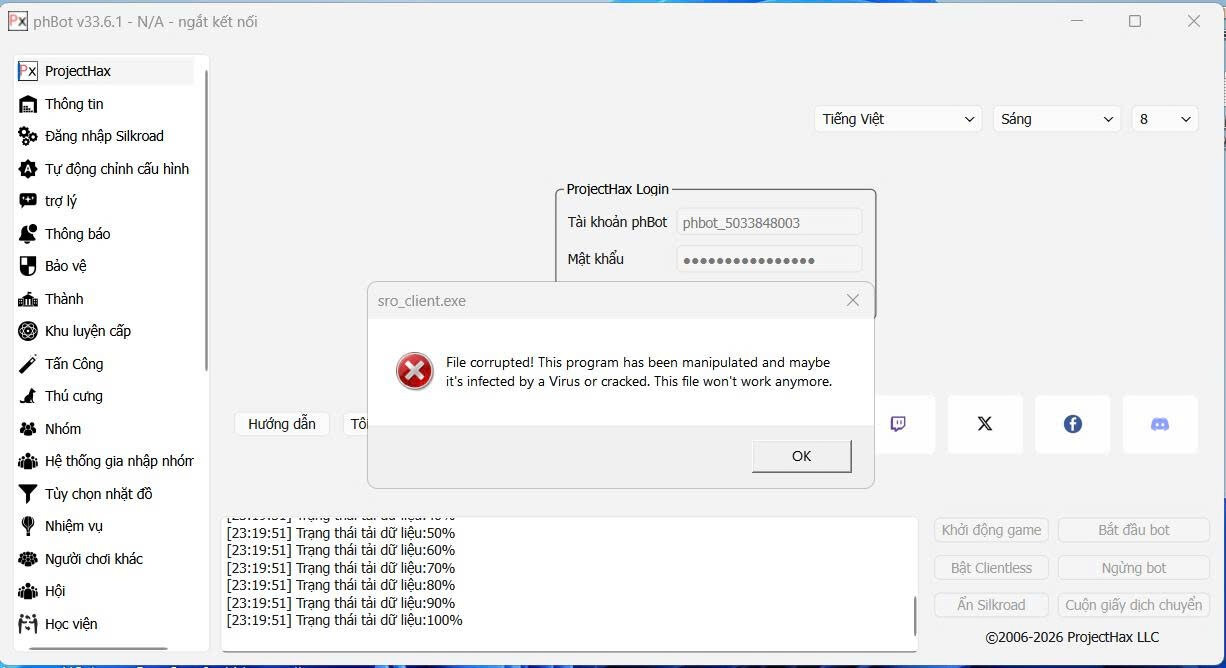This screenshot has height=668, width=1226.
Task: Click the Bắt đầu bot button
Action: [1134, 530]
